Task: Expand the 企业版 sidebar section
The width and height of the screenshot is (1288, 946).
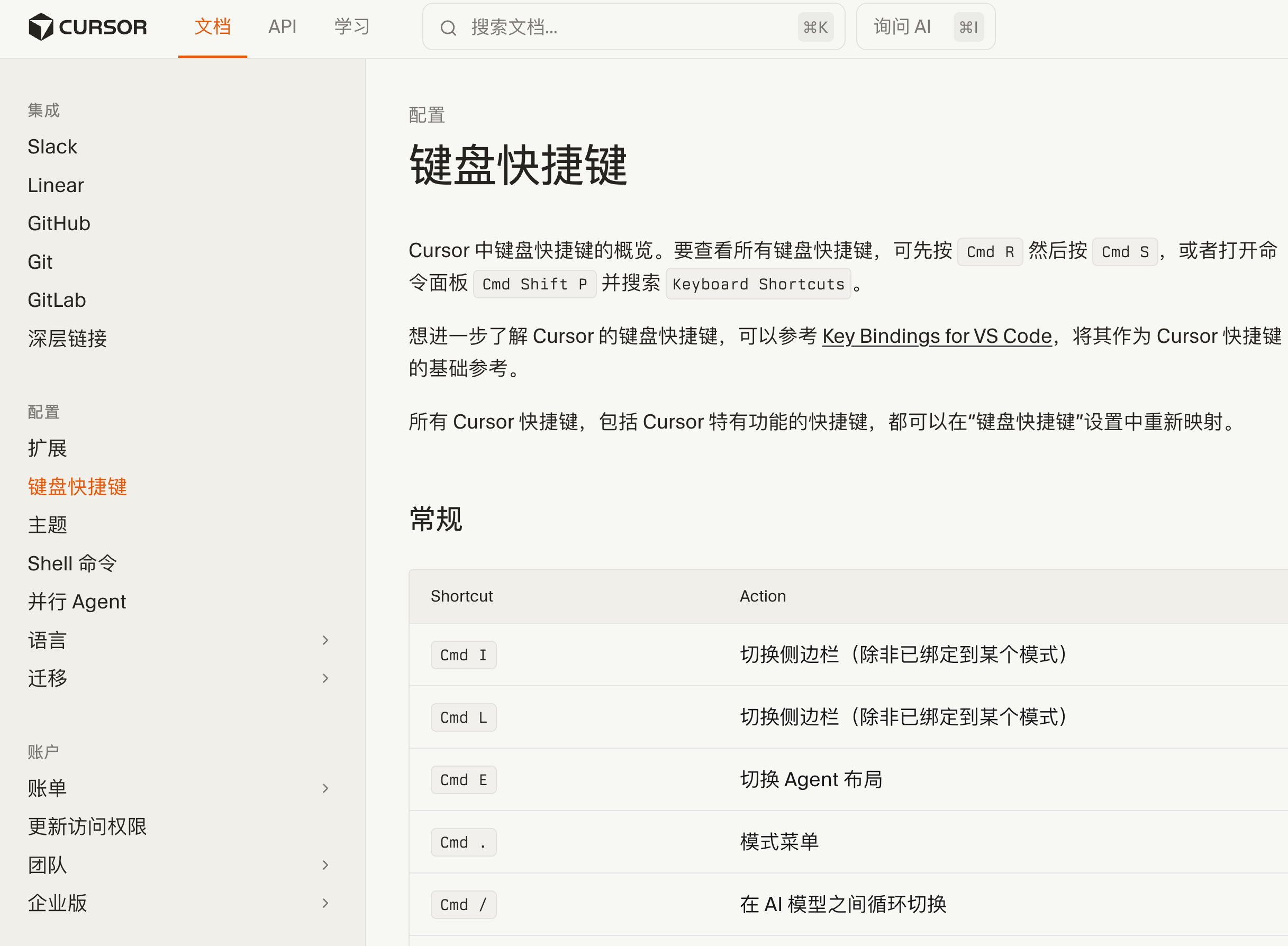Action: point(325,903)
